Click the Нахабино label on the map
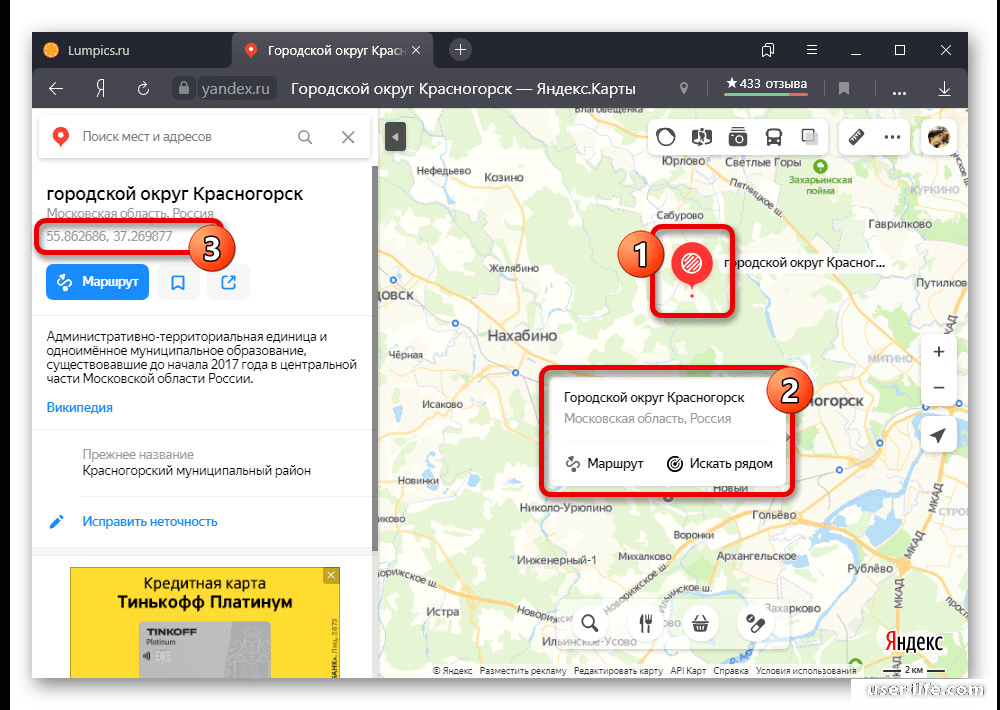Screen dimensions: 1000x710 click(x=522, y=336)
